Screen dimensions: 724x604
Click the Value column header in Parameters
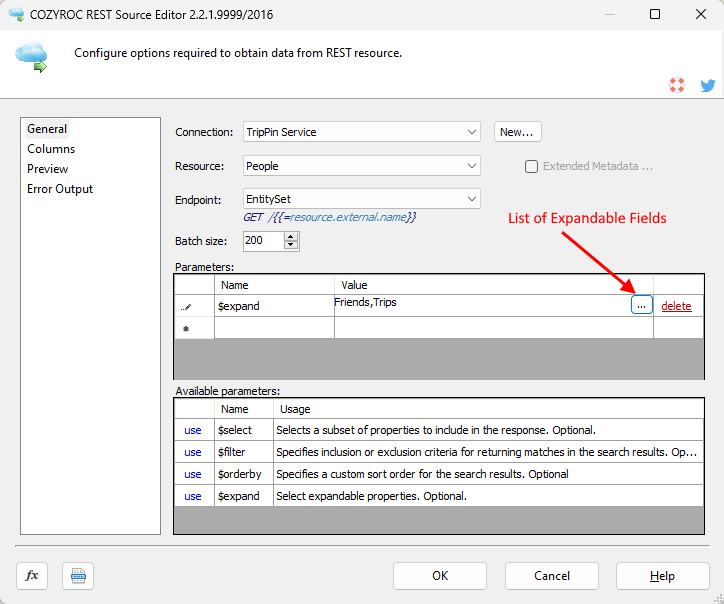(494, 285)
